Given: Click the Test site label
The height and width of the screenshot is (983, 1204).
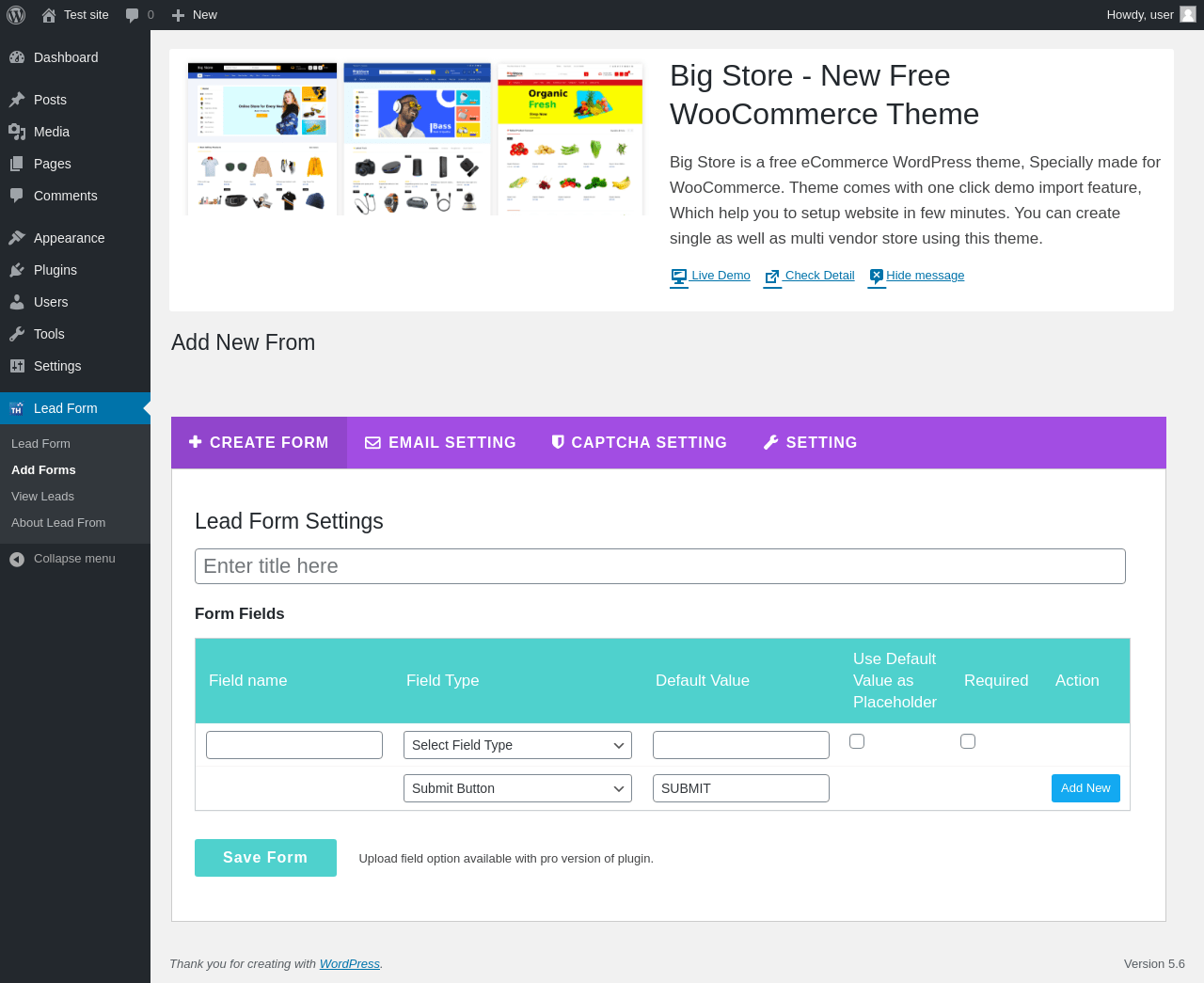Looking at the screenshot, I should click(87, 15).
